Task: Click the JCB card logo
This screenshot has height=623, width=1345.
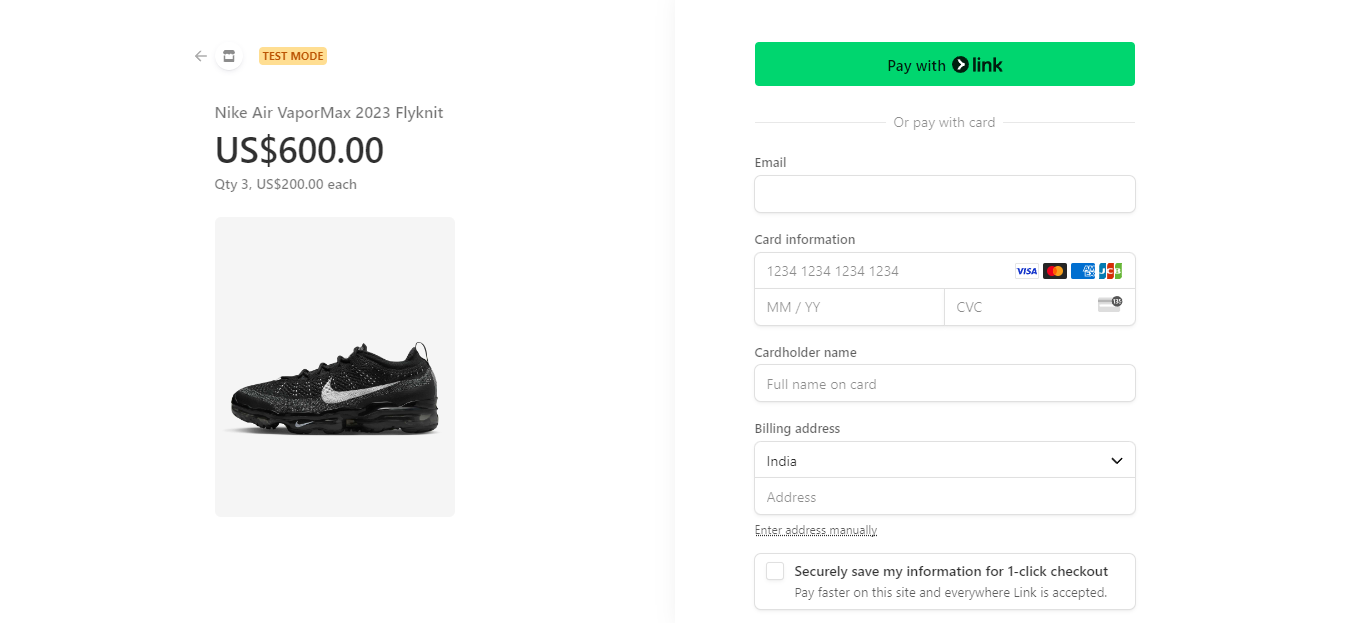Action: coord(1110,271)
